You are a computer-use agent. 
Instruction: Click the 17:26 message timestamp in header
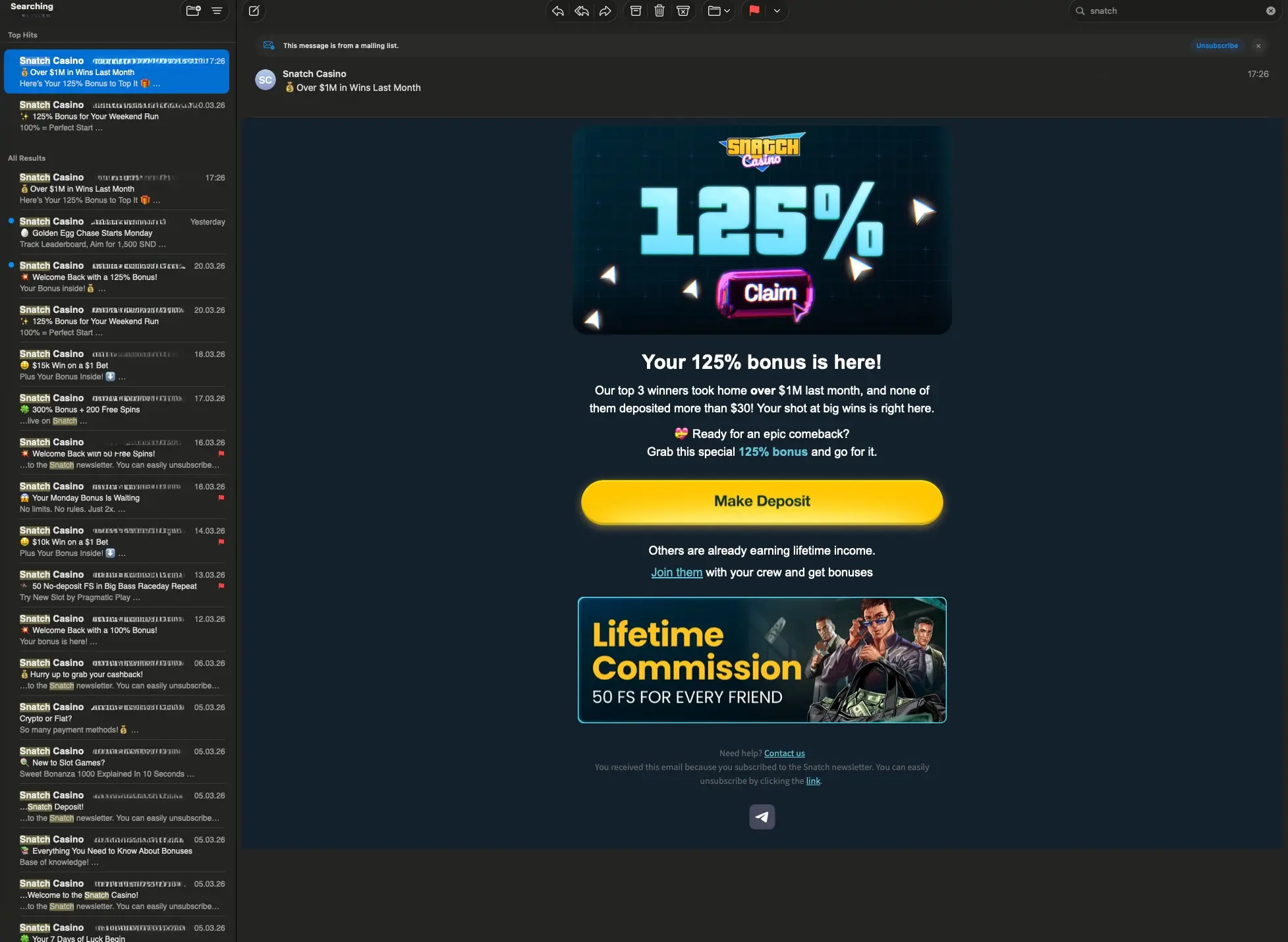click(1258, 74)
